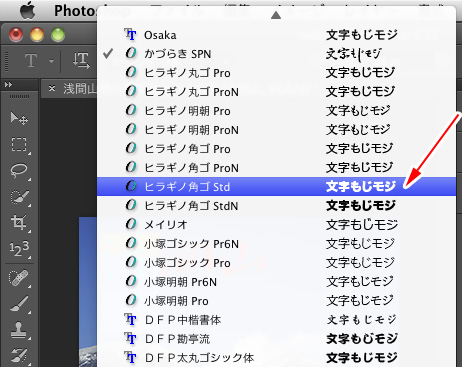Select the Clone Stamp tool
The height and width of the screenshot is (367, 462).
pos(19,330)
